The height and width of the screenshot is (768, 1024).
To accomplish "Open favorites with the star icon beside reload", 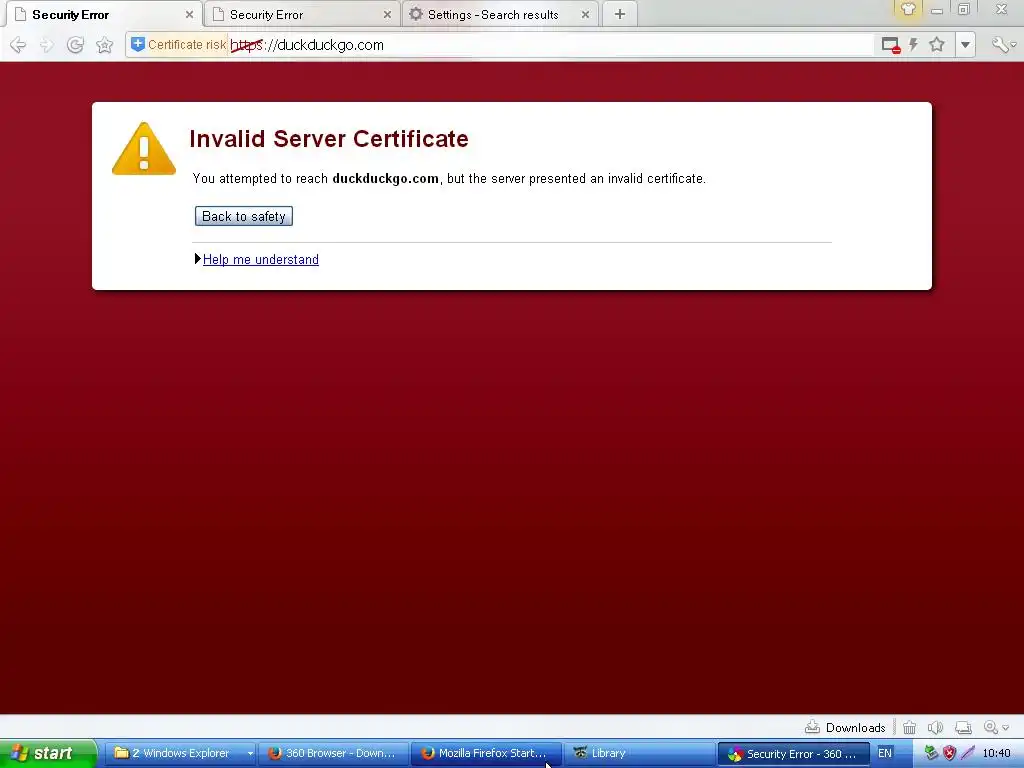I will pos(104,45).
